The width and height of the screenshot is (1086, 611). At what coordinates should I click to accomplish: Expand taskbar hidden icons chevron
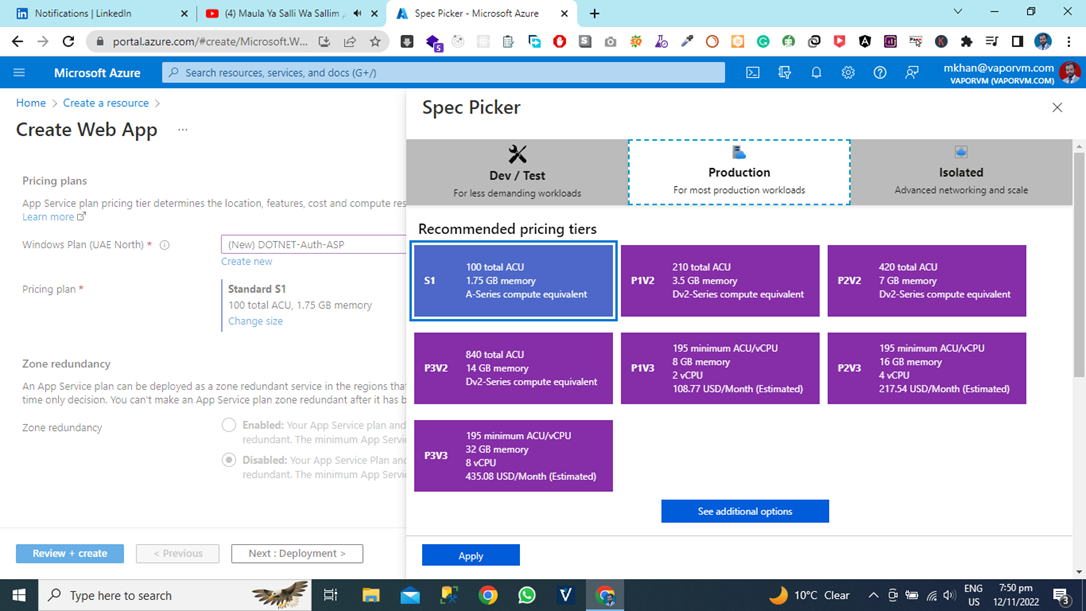873,595
